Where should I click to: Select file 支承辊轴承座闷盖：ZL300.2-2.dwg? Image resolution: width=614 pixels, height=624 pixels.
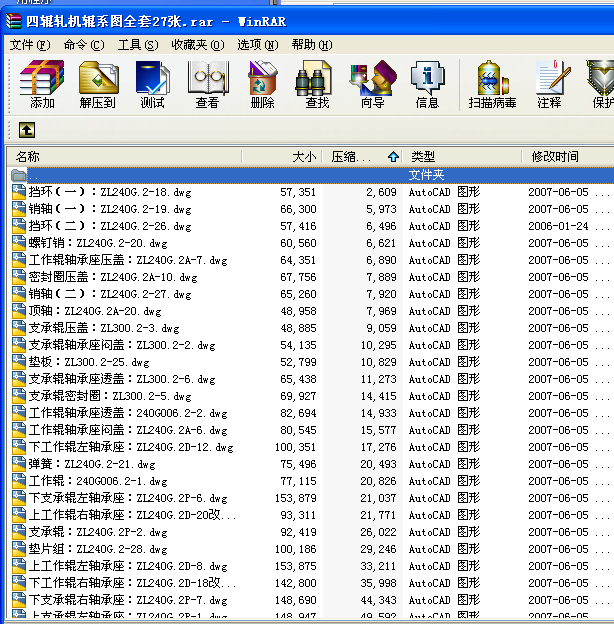click(x=122, y=345)
